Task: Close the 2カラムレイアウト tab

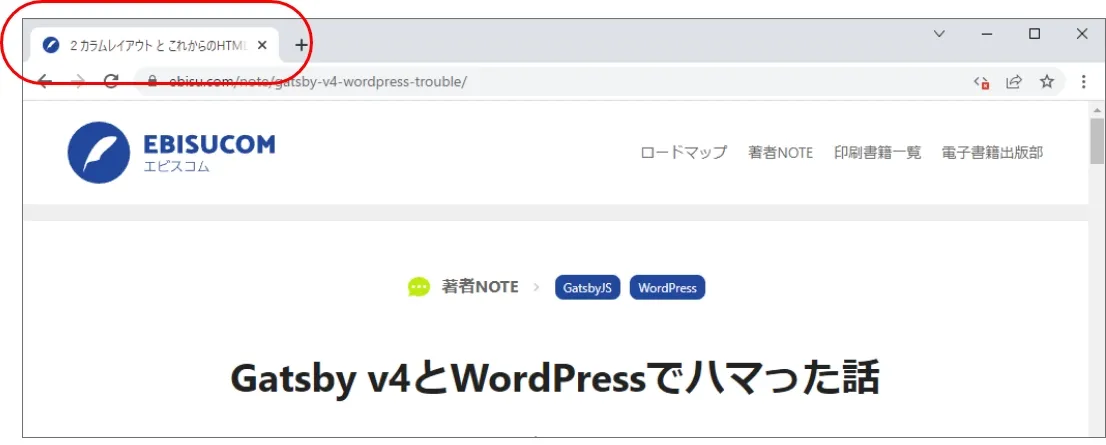Action: point(262,45)
